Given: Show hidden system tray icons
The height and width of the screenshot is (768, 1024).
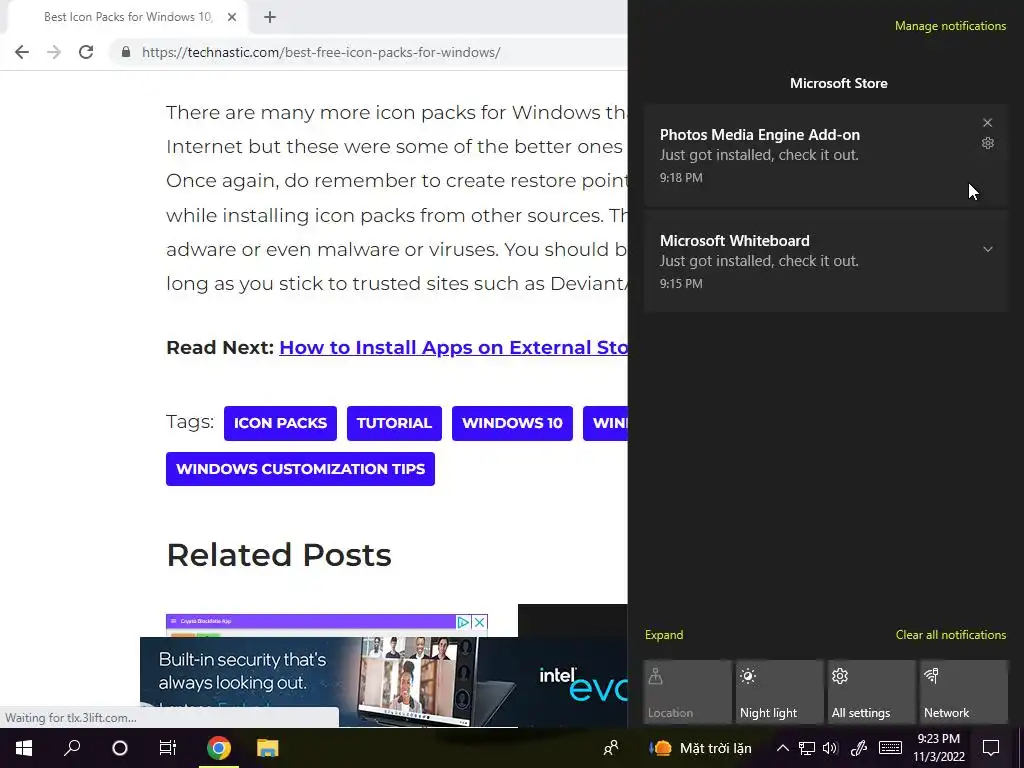Looking at the screenshot, I should point(782,748).
